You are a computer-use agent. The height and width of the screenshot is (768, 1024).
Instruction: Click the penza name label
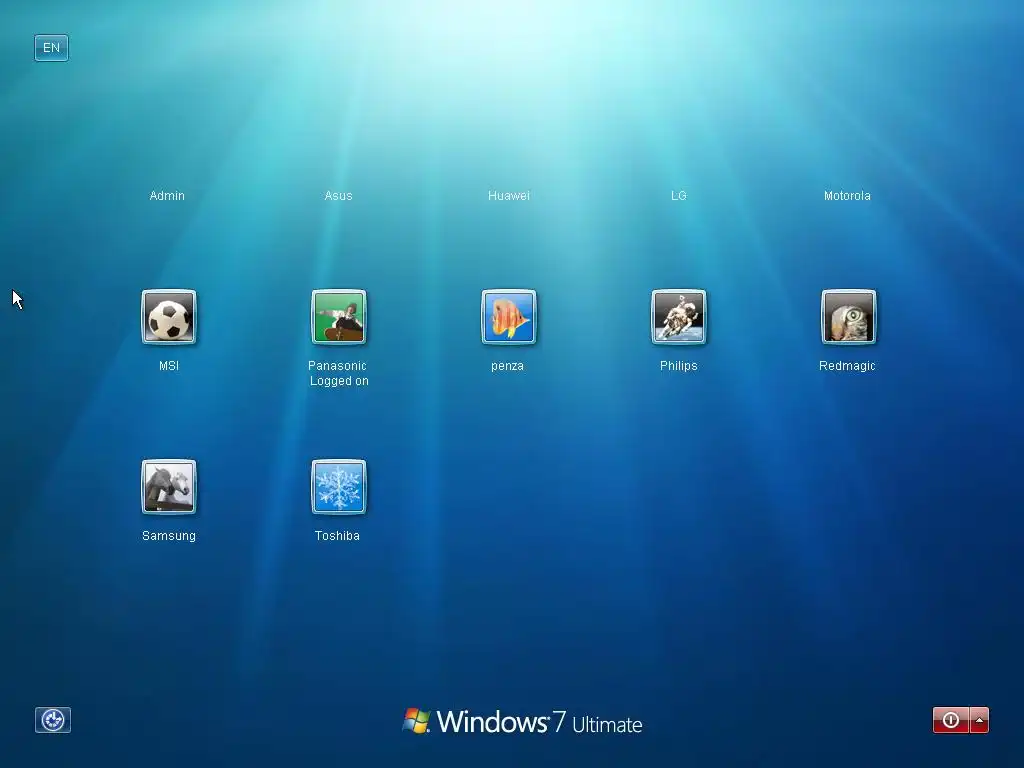click(x=507, y=366)
